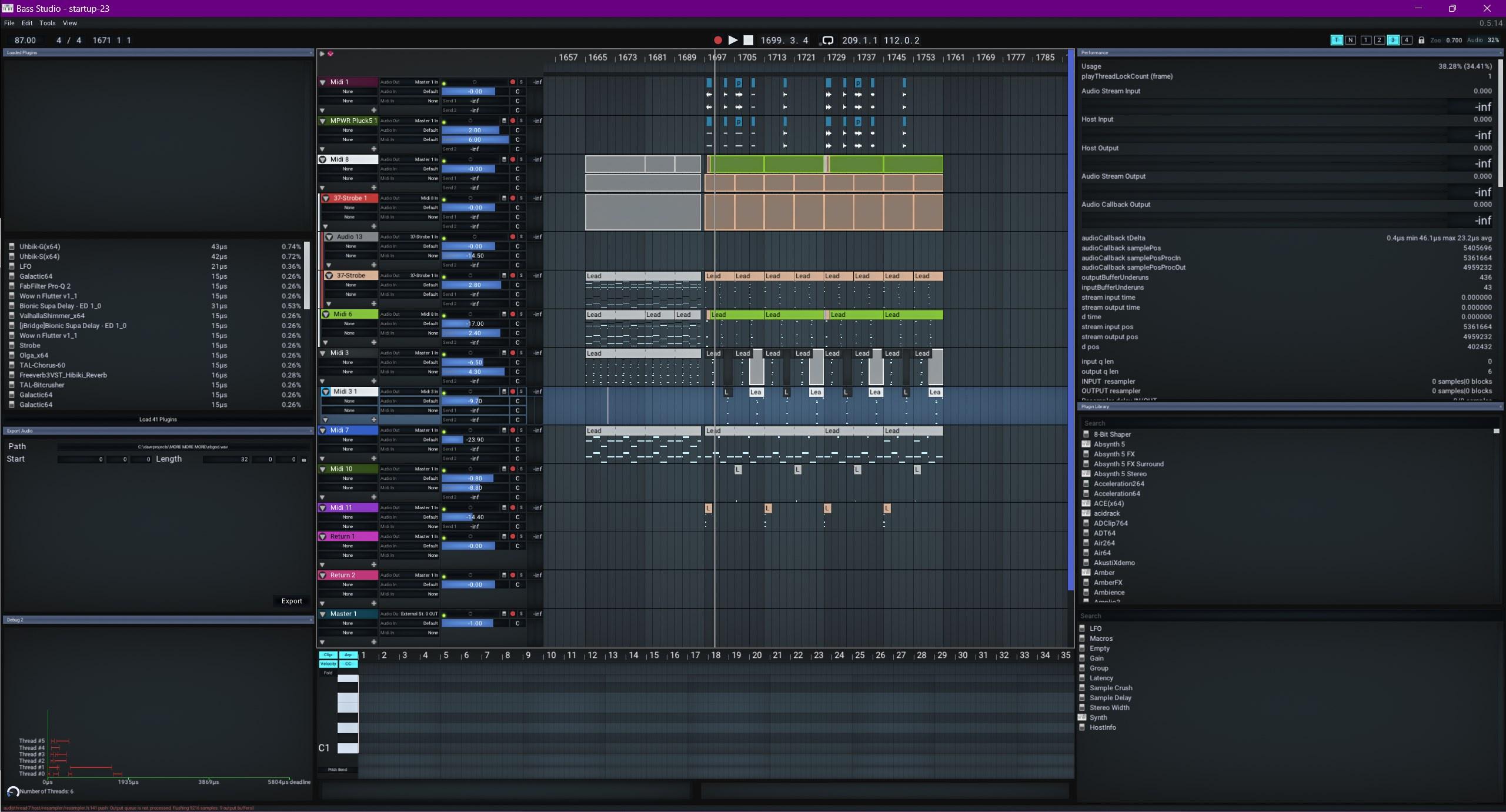The width and height of the screenshot is (1506, 812).
Task: Click the Export button in the Export Audio panel
Action: pyautogui.click(x=291, y=601)
